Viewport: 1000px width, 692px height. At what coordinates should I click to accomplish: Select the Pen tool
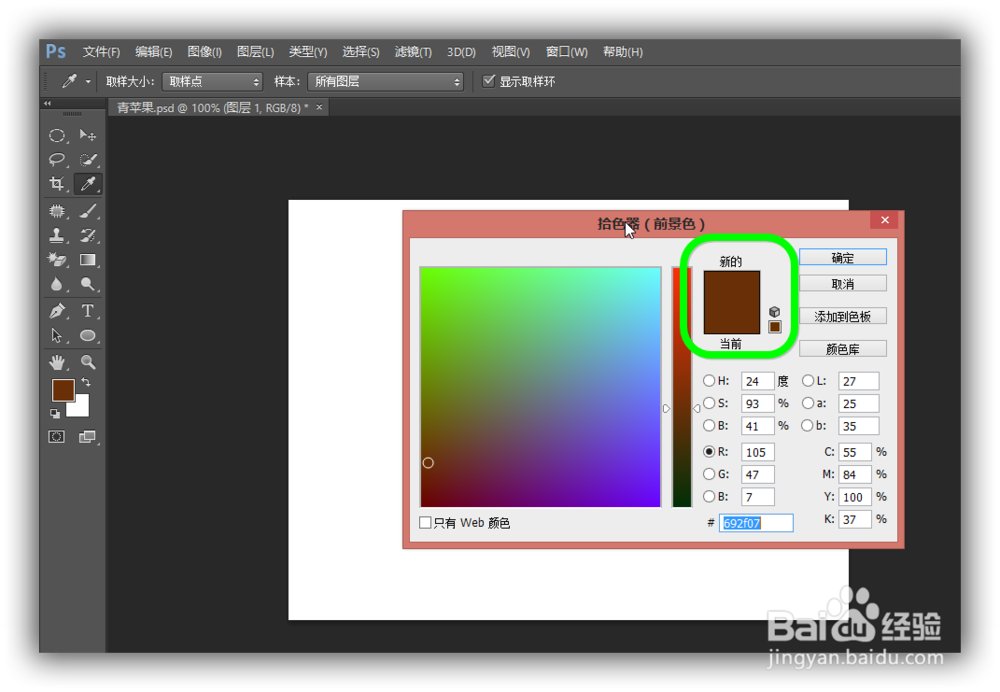coord(57,311)
